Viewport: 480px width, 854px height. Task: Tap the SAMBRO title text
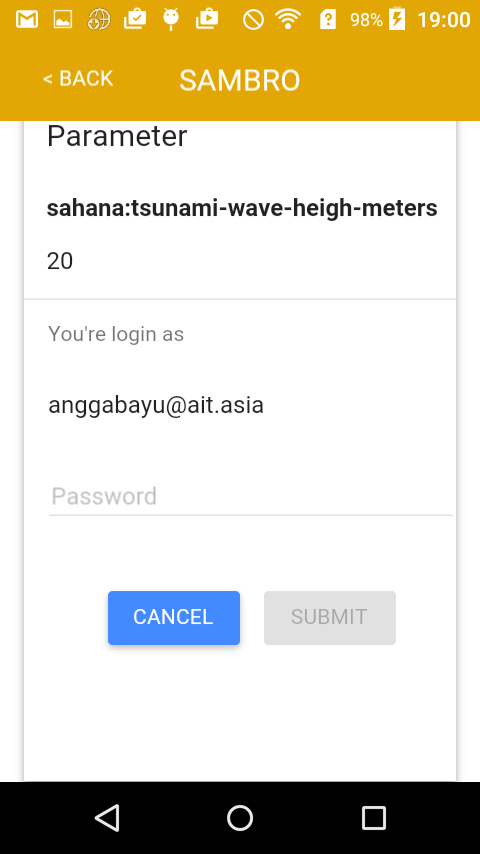(240, 80)
